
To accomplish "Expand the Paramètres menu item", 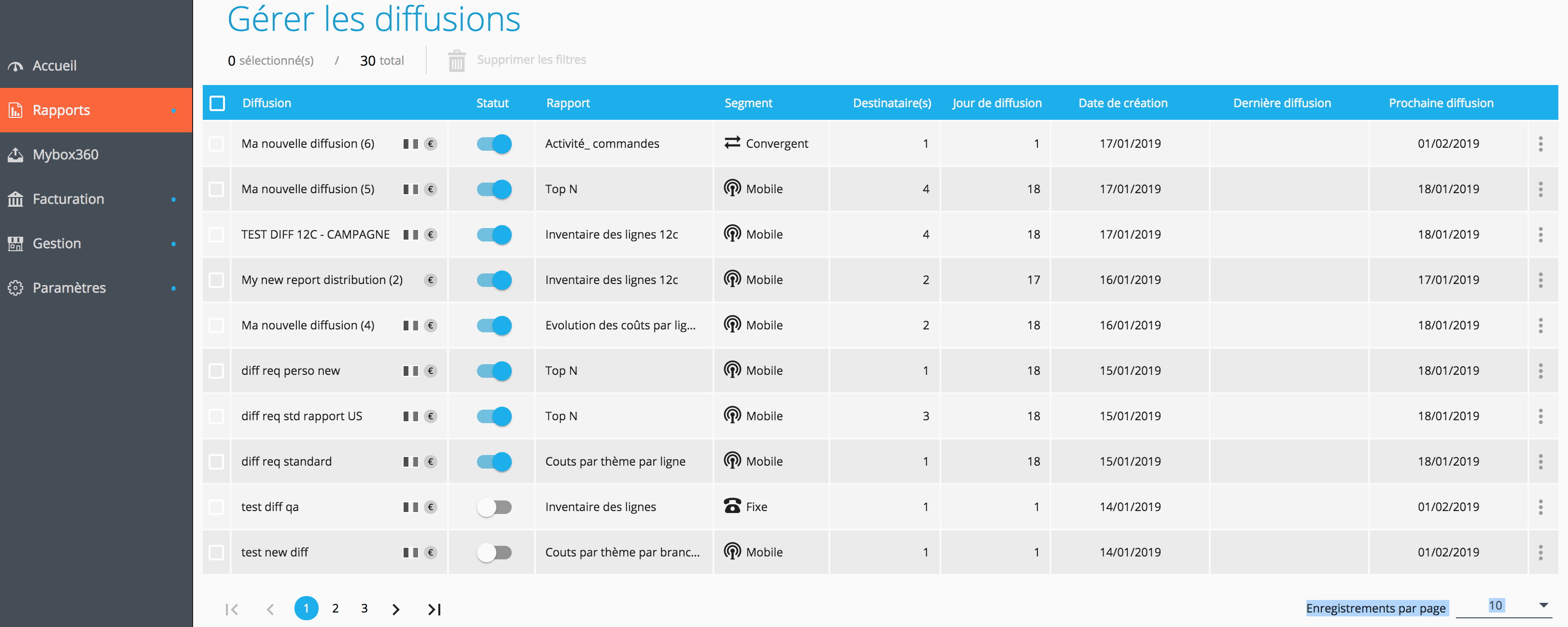I will point(96,288).
